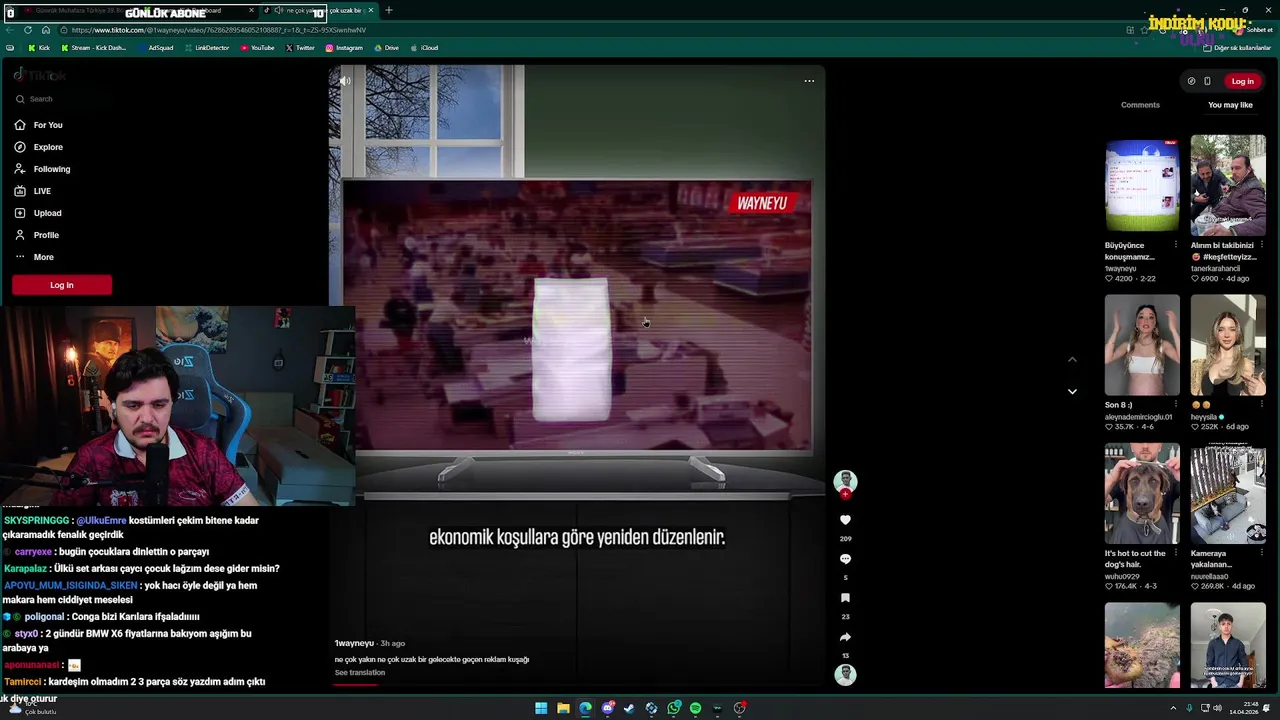Open the LIVE section
This screenshot has width=1280, height=720.
click(x=32, y=191)
